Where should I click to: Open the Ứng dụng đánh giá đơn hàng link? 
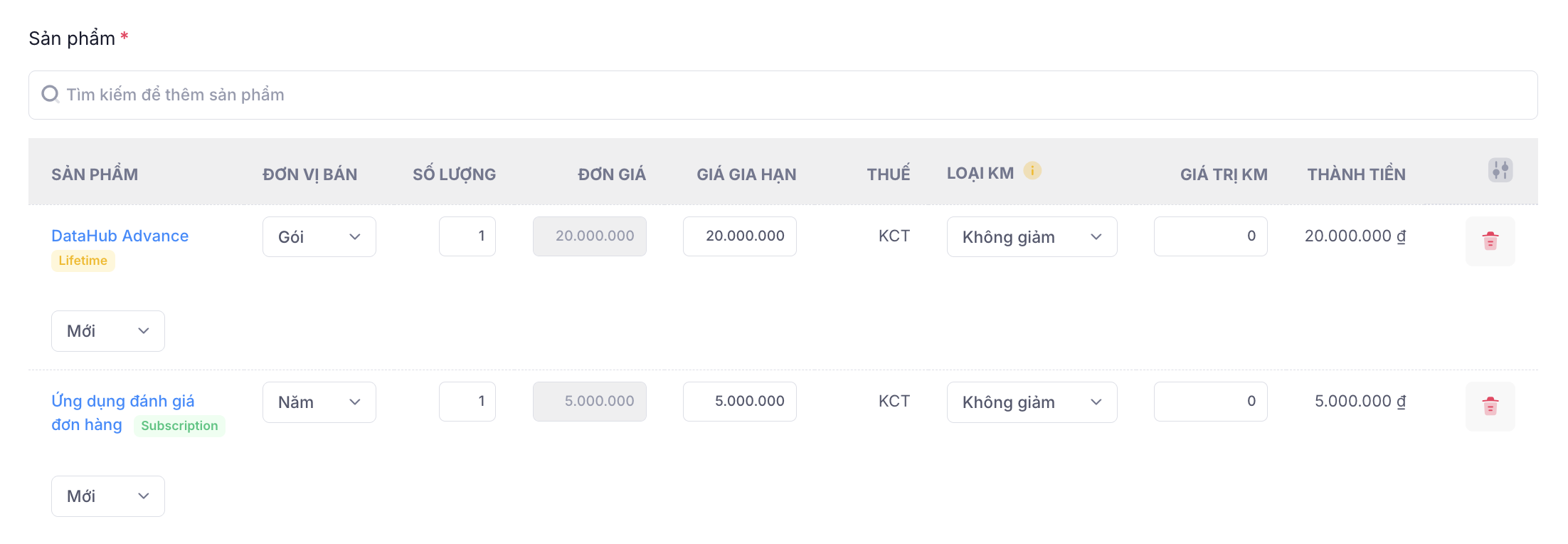122,402
